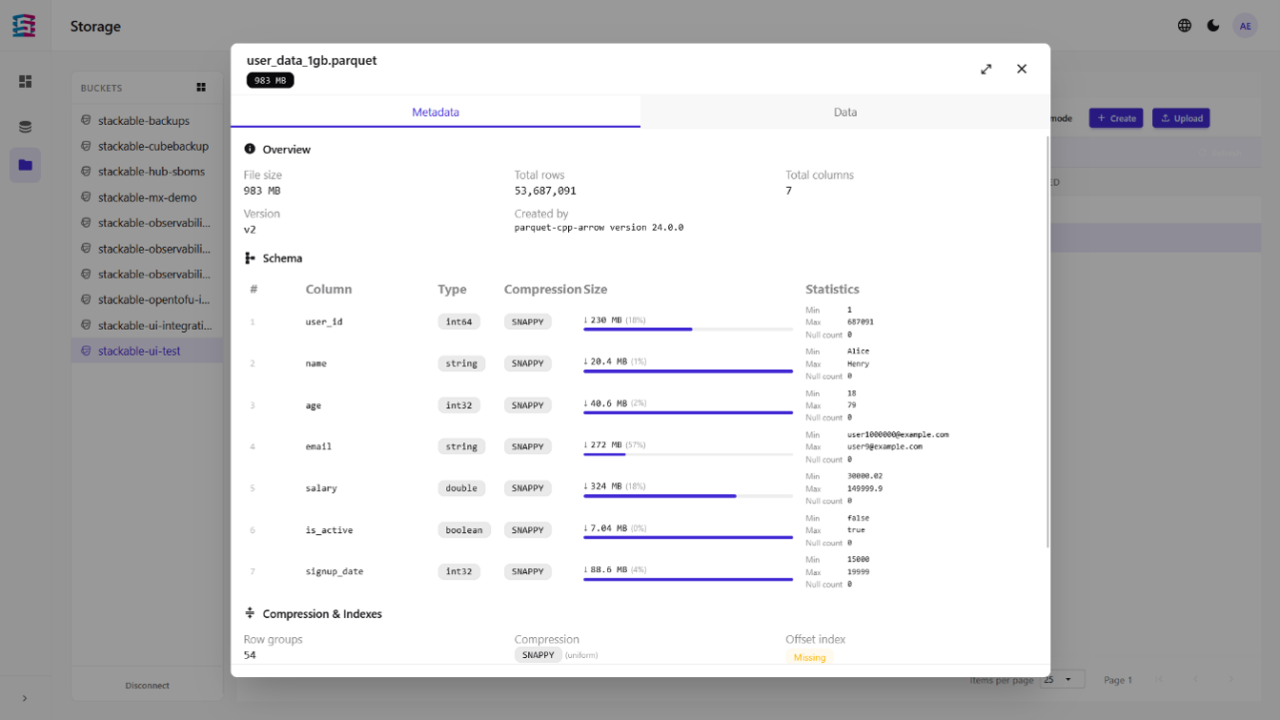Viewport: 1280px width, 720px height.
Task: Toggle the buckets grid view icon
Action: point(201,88)
